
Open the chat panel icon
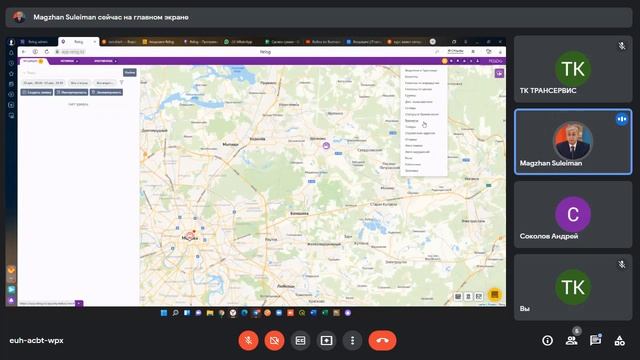pyautogui.click(x=596, y=340)
